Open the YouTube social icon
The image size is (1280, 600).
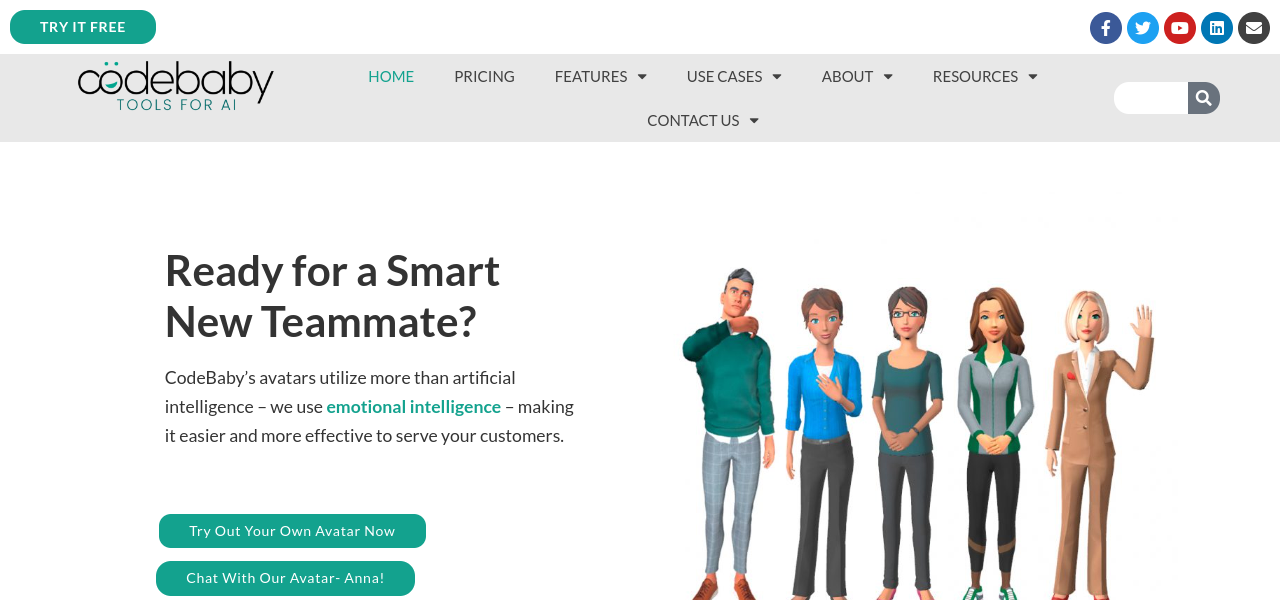click(1180, 28)
